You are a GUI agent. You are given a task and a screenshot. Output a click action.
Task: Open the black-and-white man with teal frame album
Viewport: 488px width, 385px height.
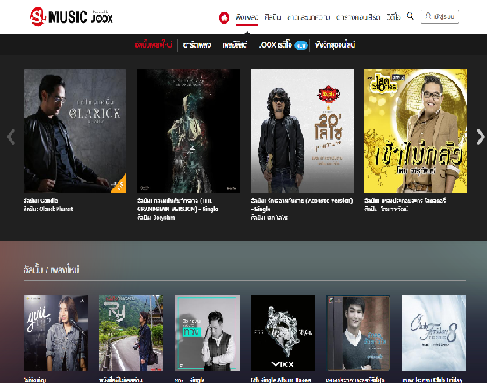coord(207,333)
